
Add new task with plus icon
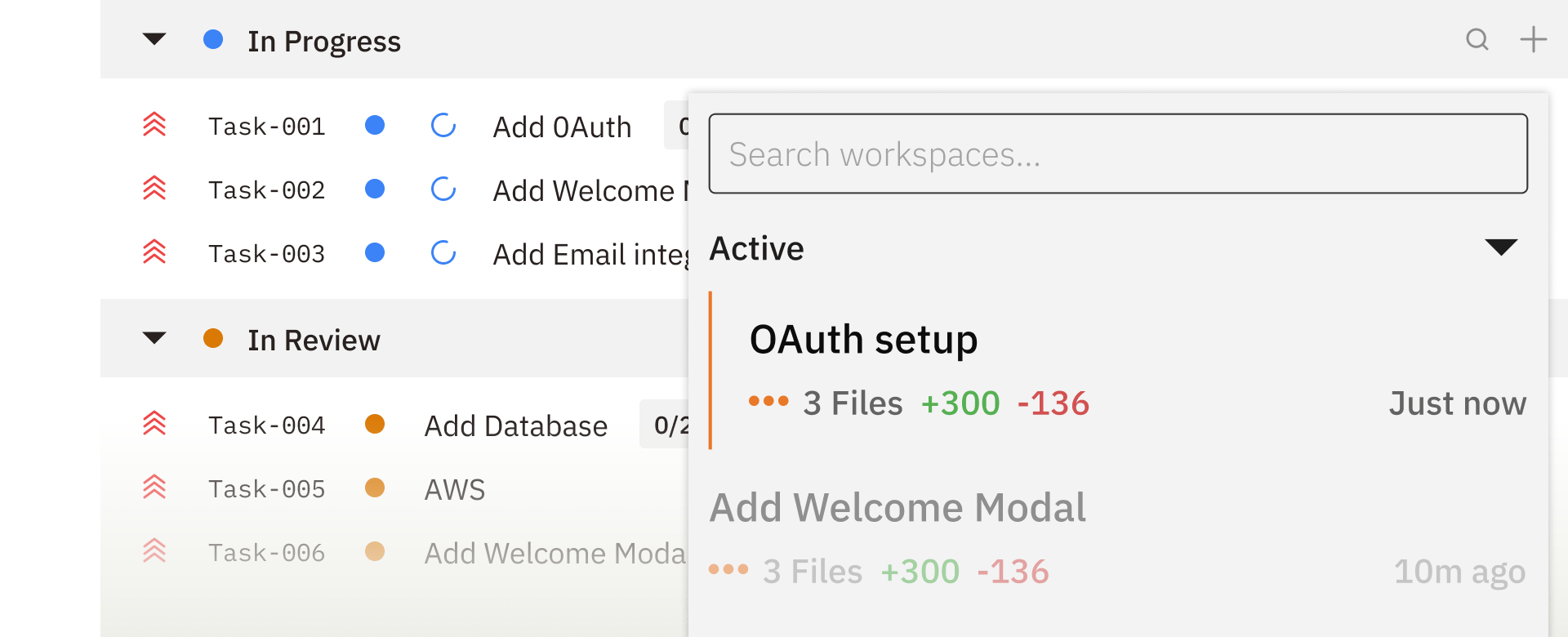click(1533, 39)
